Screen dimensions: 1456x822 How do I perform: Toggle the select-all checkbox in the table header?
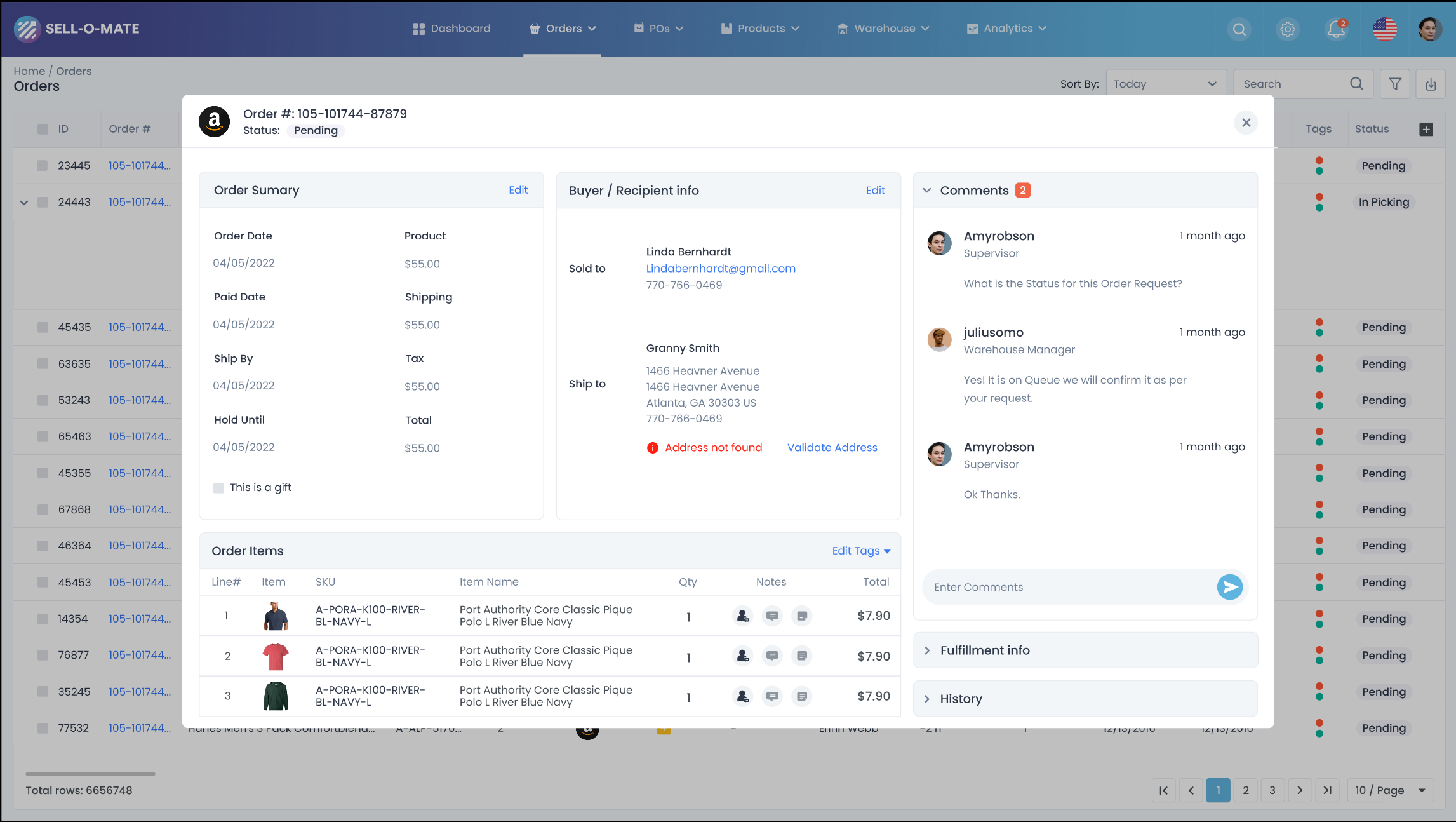tap(43, 129)
